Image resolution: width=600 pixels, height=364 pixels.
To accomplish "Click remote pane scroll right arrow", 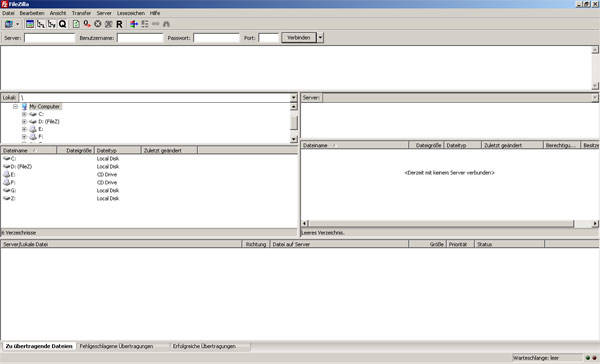I will [595, 224].
